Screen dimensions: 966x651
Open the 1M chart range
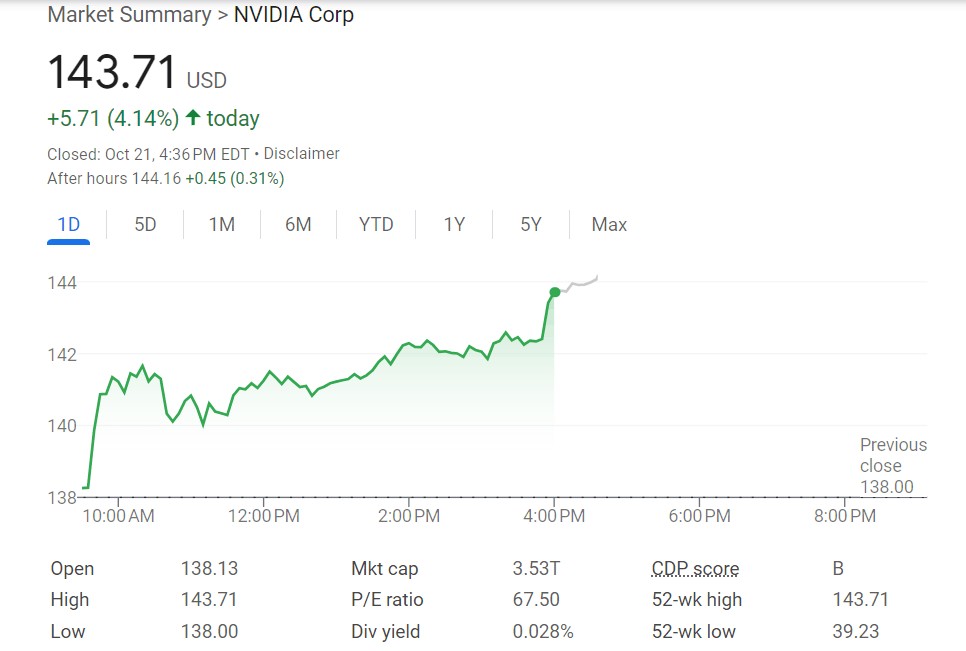[221, 224]
